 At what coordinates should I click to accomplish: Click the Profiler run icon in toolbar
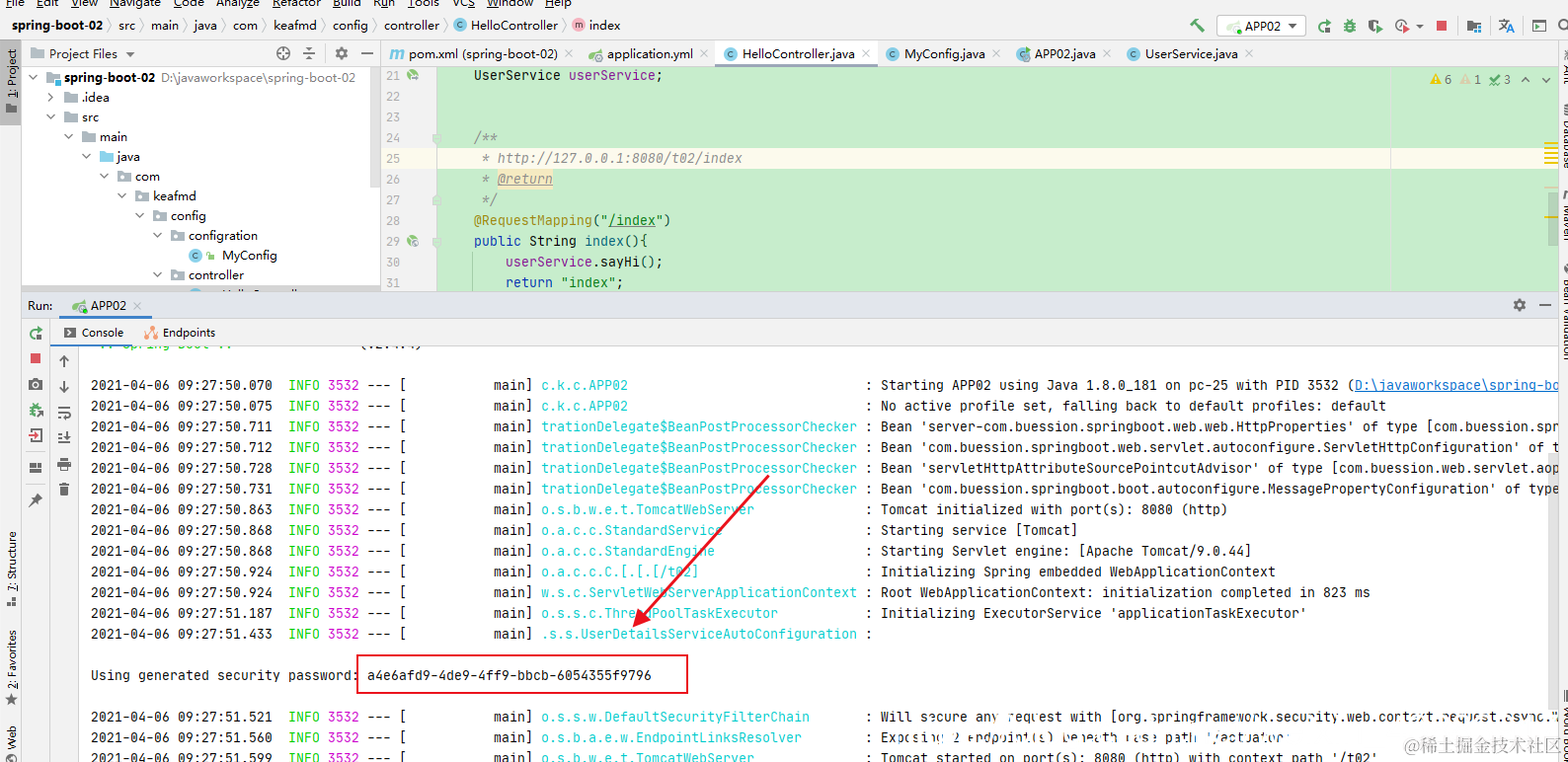1401,26
